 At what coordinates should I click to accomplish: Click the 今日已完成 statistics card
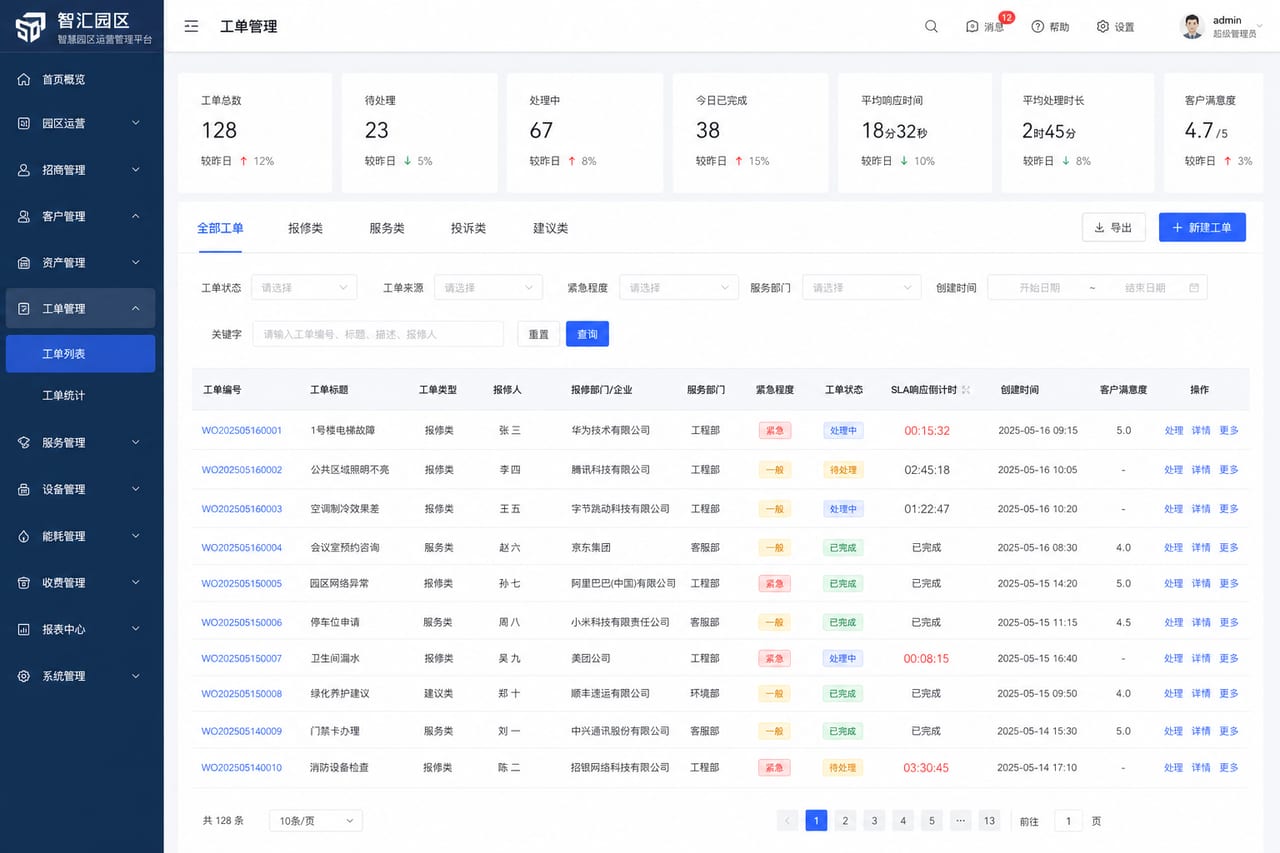(x=750, y=132)
